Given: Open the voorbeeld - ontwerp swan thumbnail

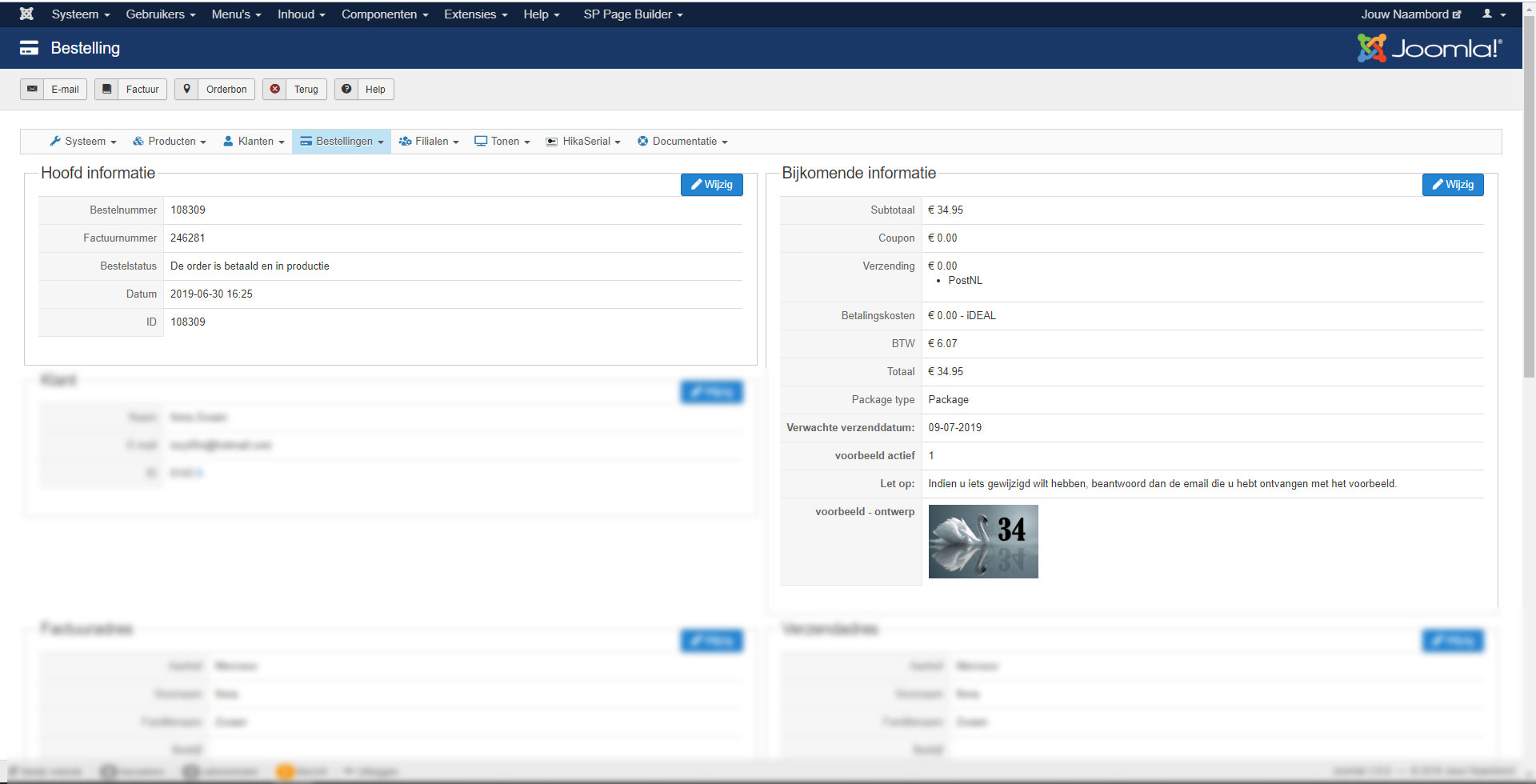Looking at the screenshot, I should (983, 542).
